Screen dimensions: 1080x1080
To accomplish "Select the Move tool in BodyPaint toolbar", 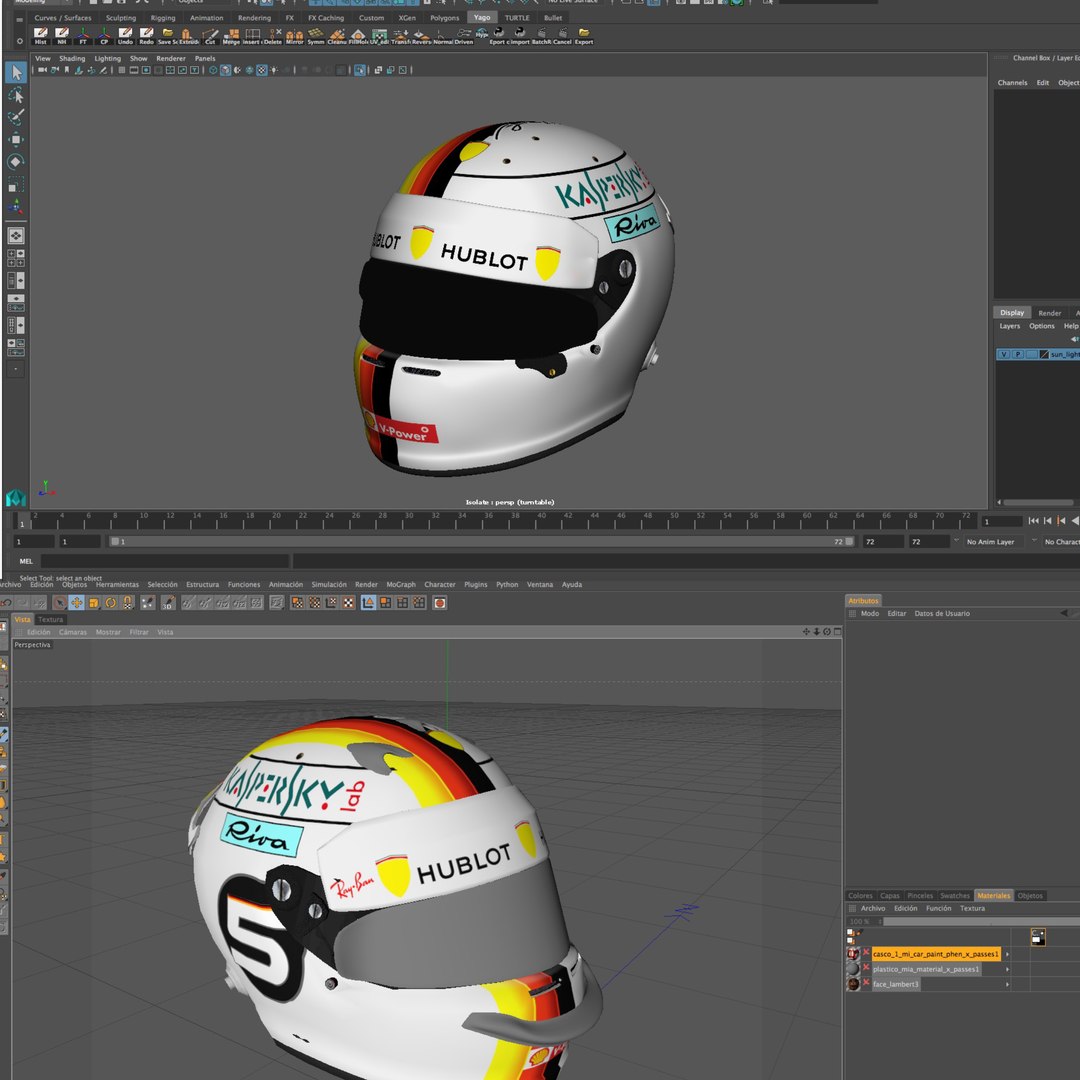I will point(76,603).
